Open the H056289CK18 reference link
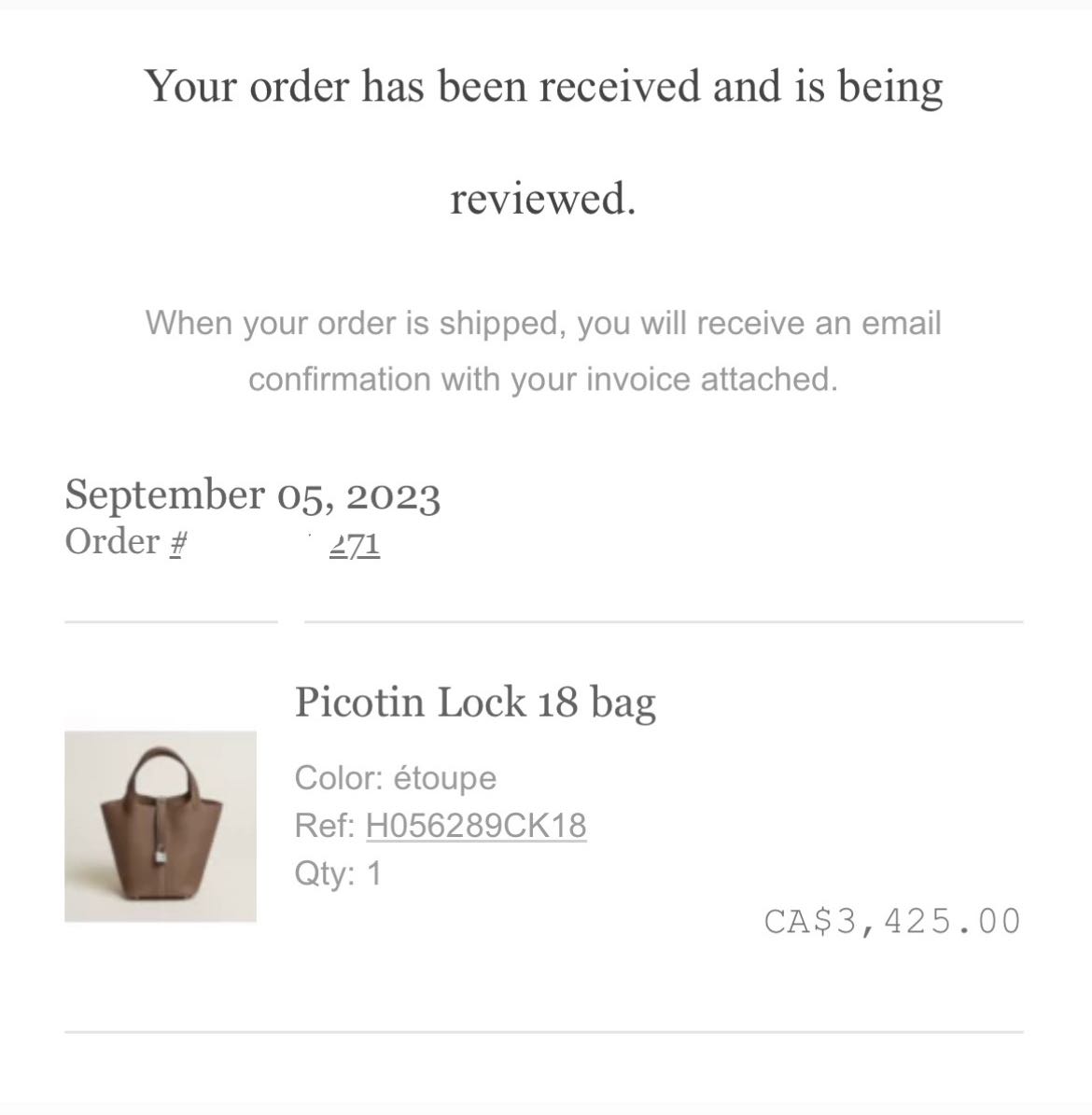 (x=476, y=826)
